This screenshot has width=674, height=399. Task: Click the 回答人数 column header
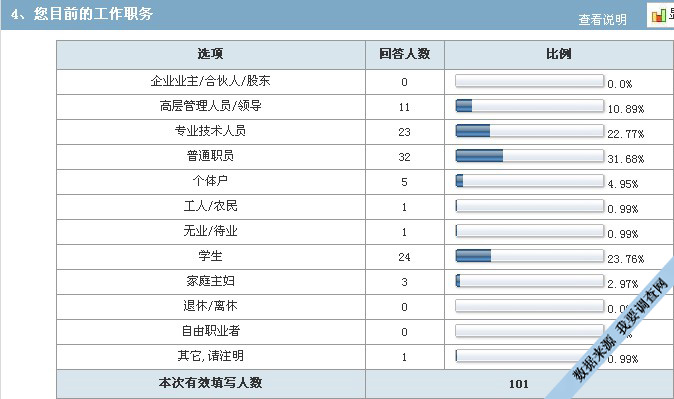[404, 54]
